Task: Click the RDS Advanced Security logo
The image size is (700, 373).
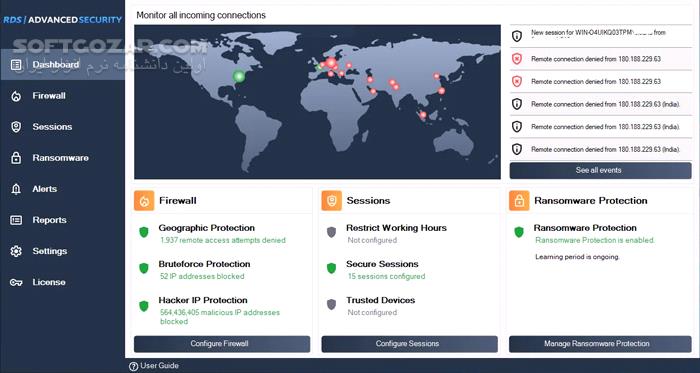Action: (x=62, y=20)
